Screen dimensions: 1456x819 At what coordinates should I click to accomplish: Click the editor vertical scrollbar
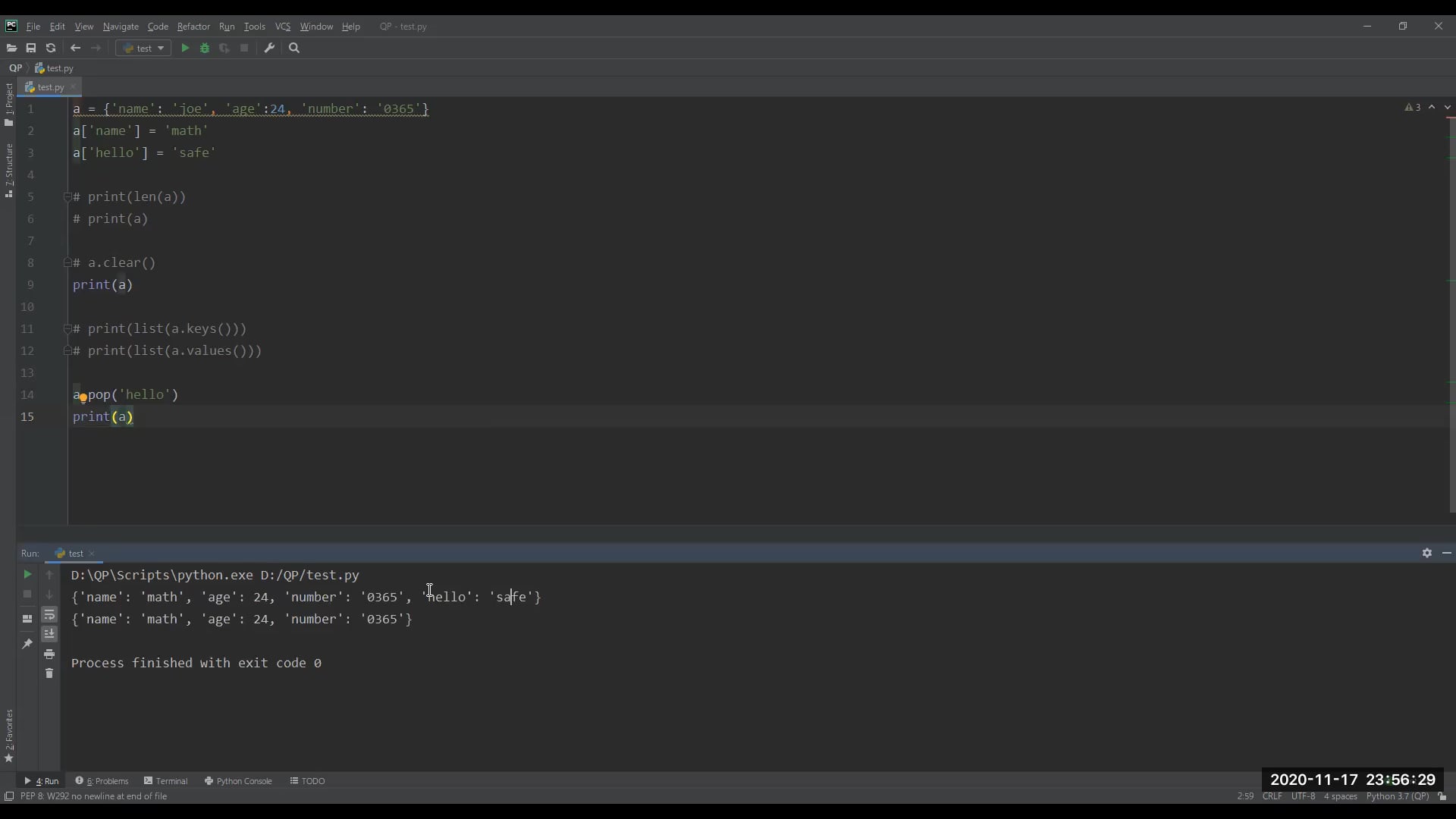click(1451, 303)
